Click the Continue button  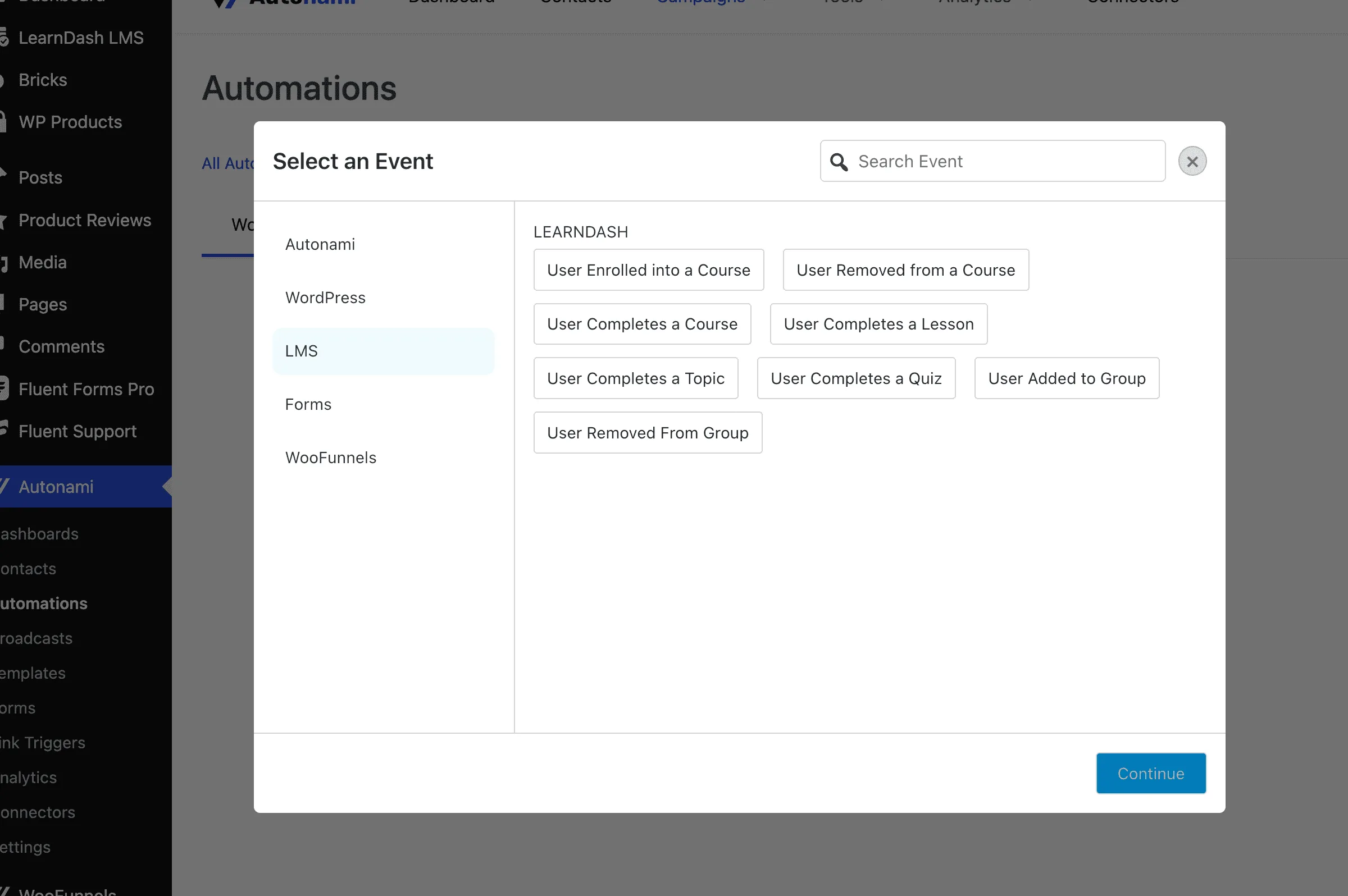click(x=1151, y=773)
